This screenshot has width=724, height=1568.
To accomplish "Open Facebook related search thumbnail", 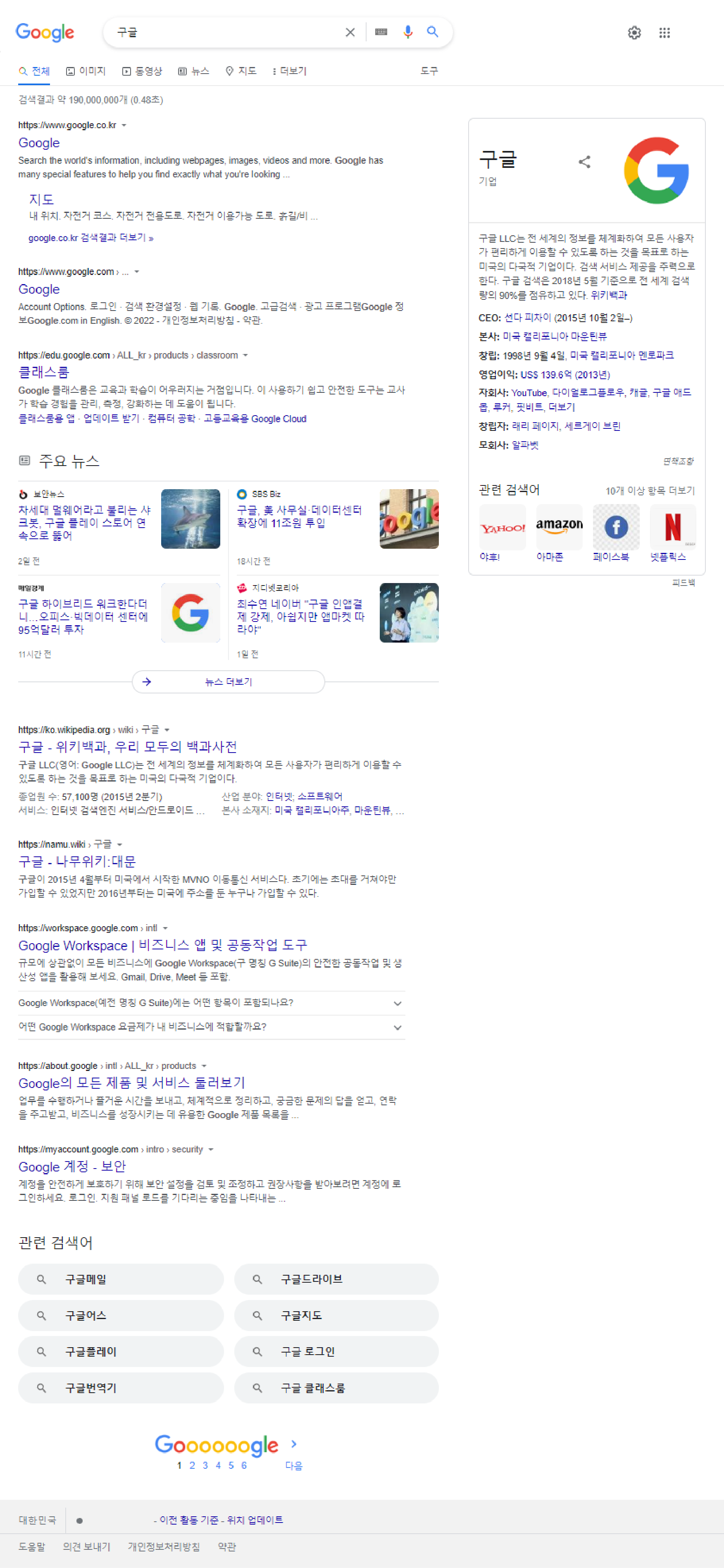I will (616, 527).
